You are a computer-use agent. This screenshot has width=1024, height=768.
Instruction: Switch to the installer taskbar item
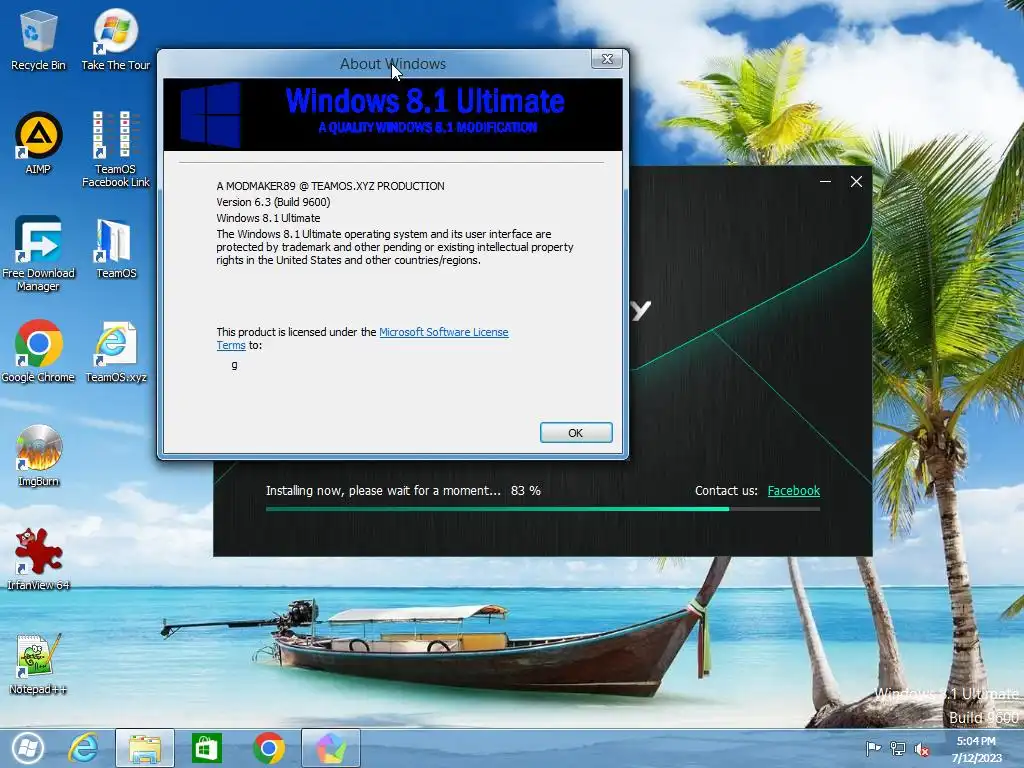coord(331,748)
